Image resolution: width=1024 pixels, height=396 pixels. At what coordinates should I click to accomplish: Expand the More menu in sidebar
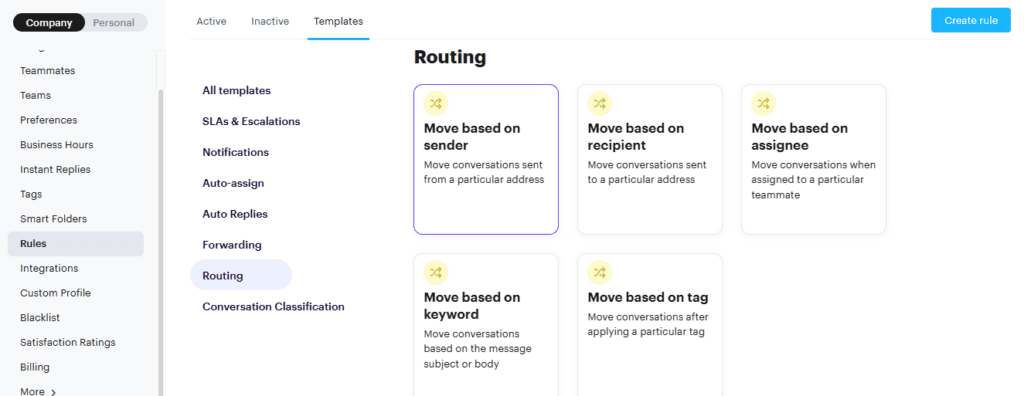[38, 391]
